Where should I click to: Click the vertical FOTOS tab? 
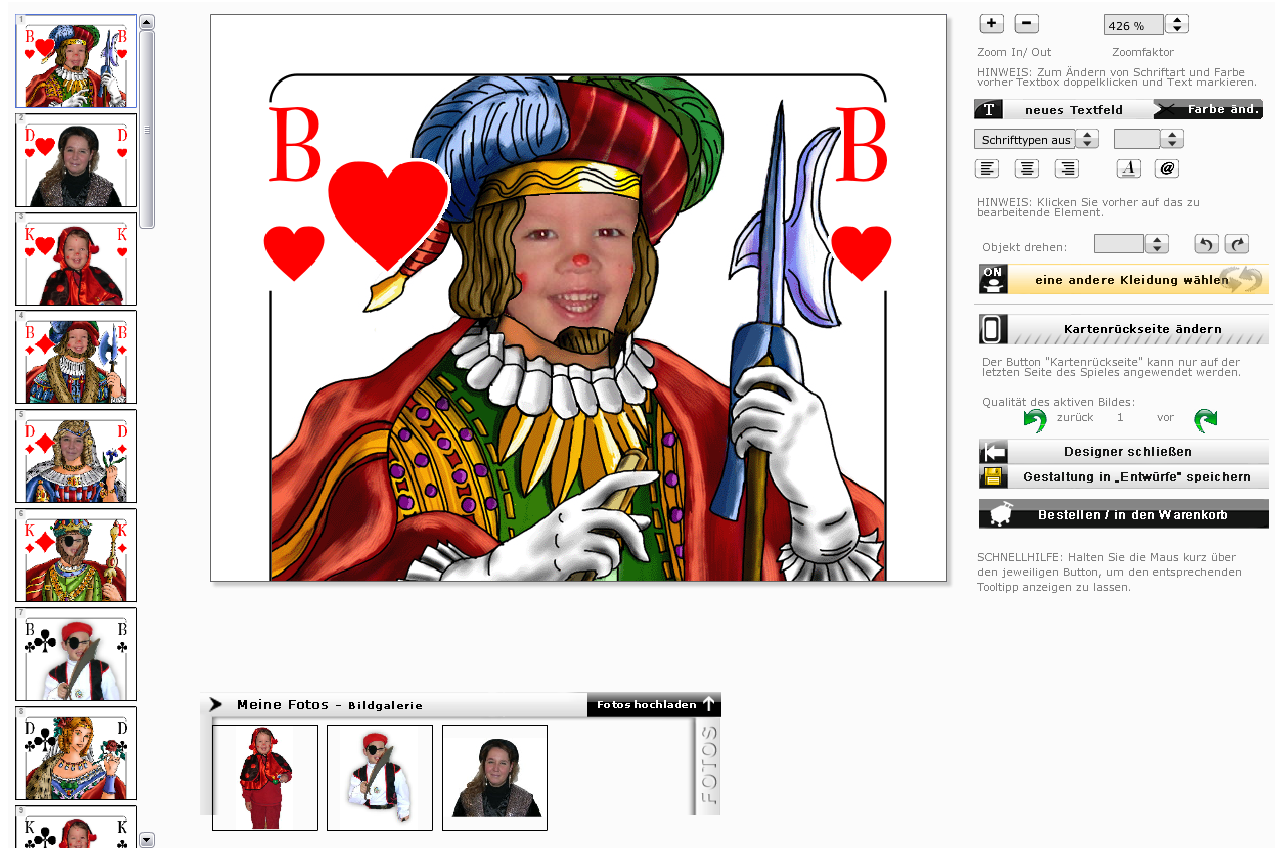(707, 765)
